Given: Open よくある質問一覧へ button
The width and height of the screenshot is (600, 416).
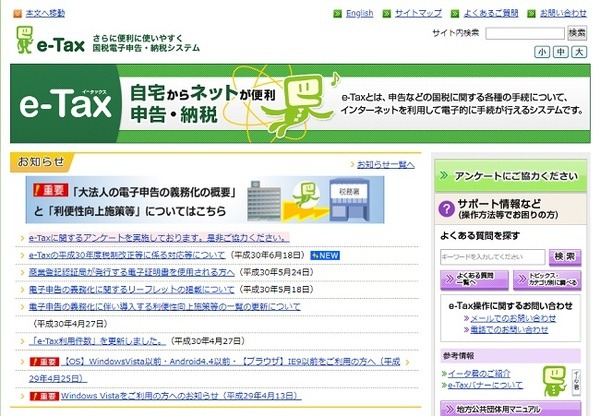Looking at the screenshot, I should pos(474,279).
